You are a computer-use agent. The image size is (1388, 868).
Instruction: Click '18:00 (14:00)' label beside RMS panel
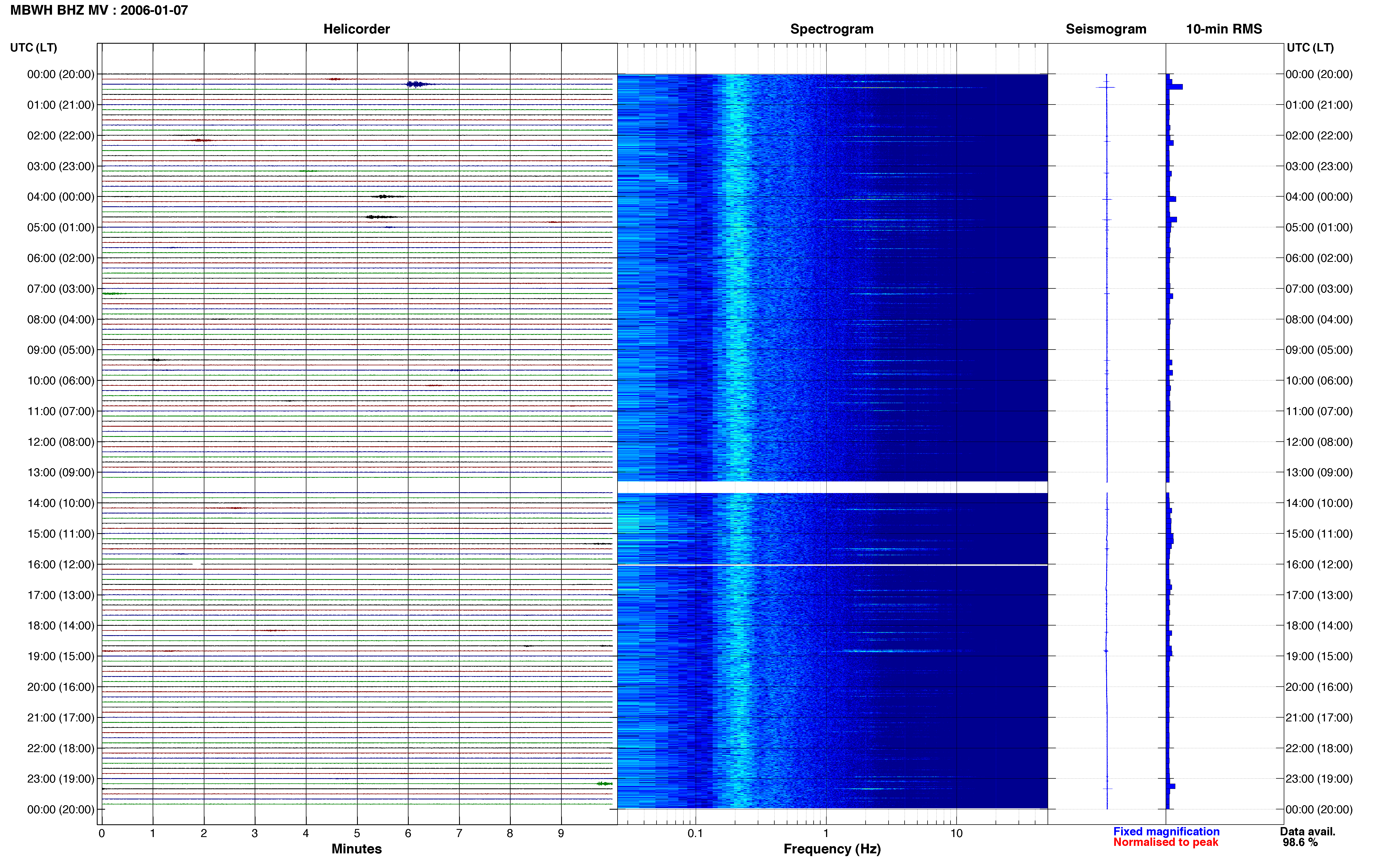(1319, 626)
